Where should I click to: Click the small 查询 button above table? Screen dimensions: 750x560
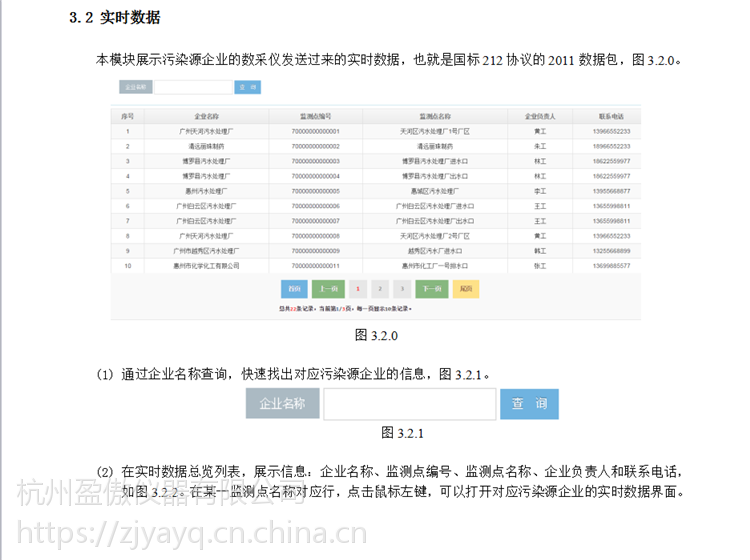247,88
